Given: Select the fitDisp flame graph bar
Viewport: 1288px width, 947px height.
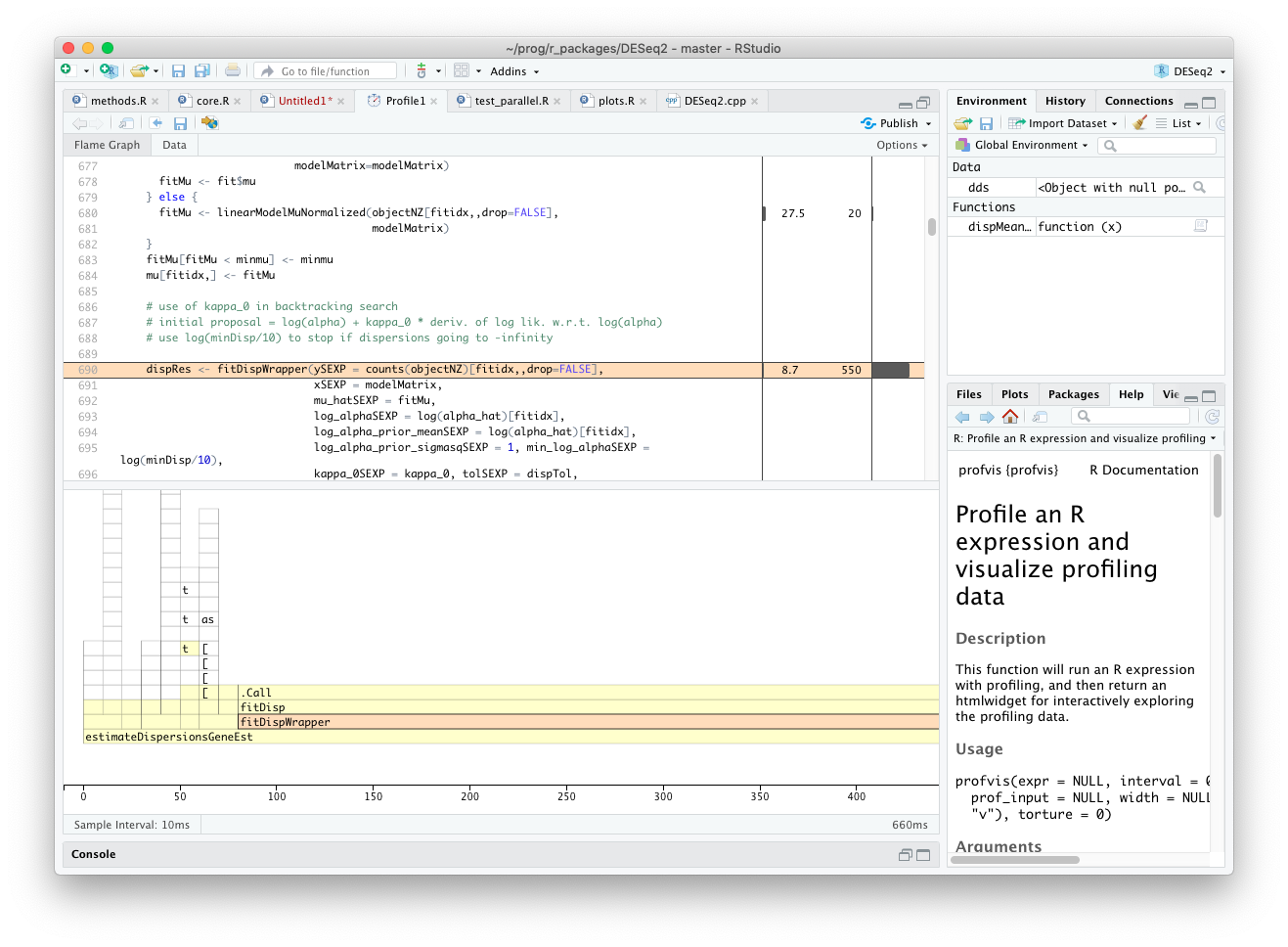Looking at the screenshot, I should 589,707.
